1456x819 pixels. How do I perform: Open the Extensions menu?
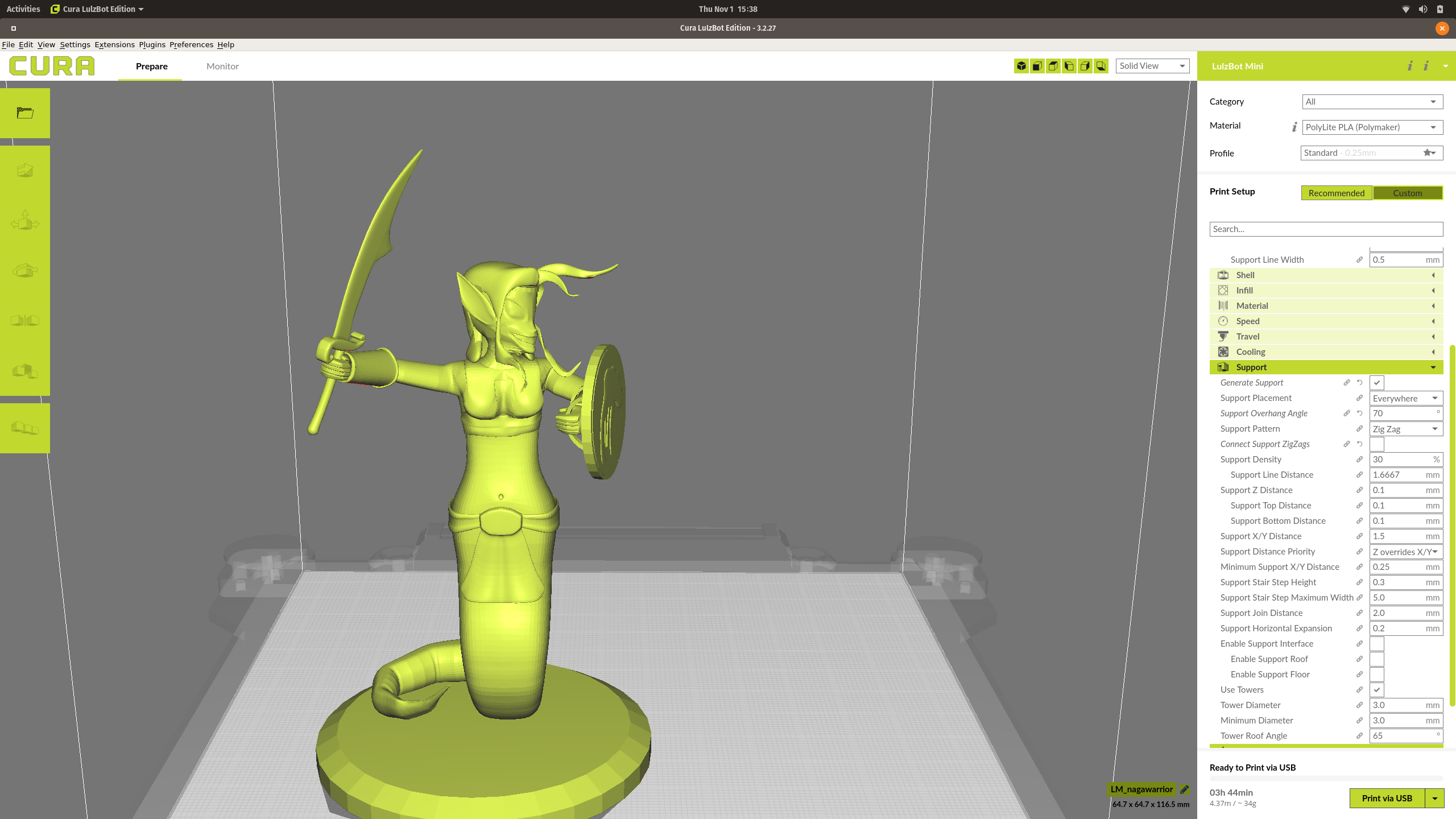coord(114,44)
